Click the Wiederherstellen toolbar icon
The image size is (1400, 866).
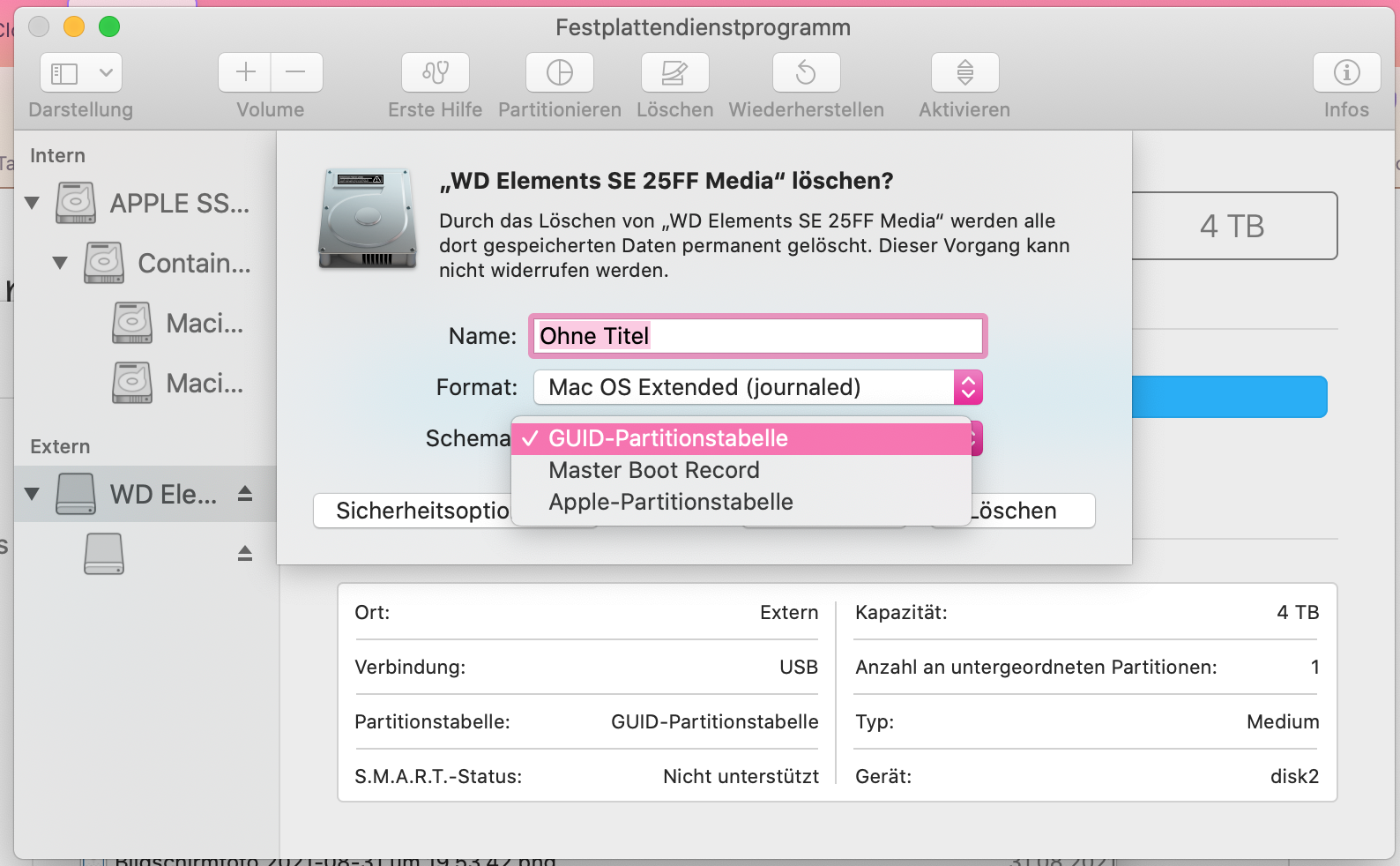(806, 72)
